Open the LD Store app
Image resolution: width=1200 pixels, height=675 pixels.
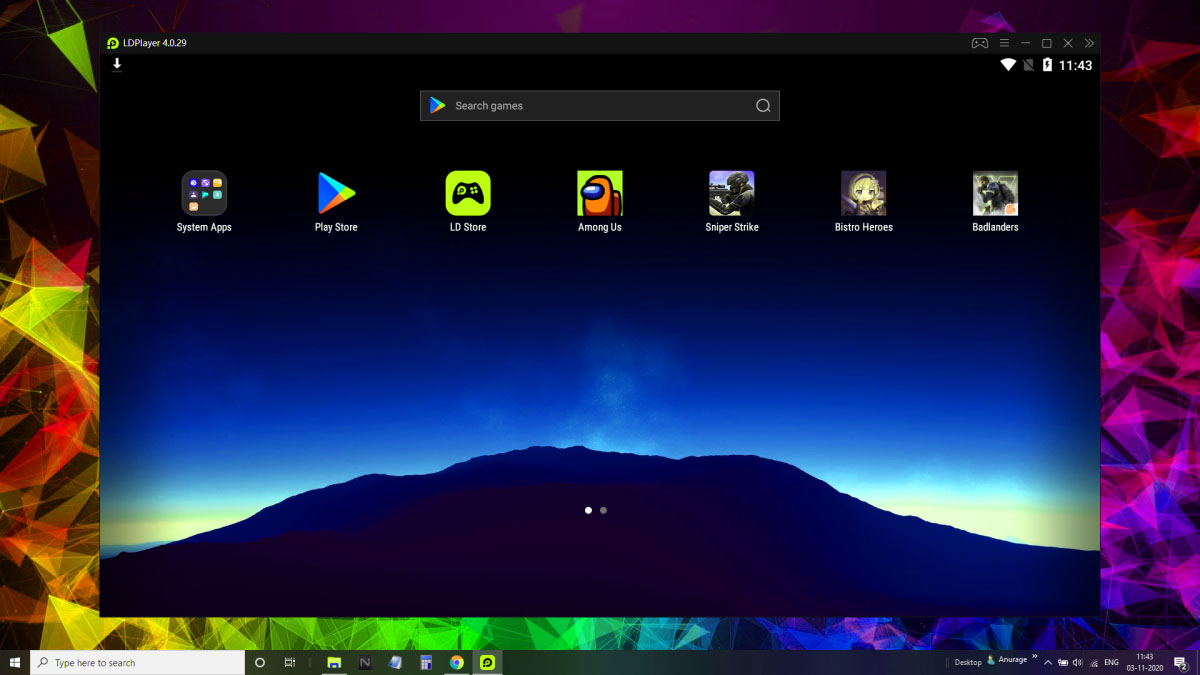pyautogui.click(x=468, y=193)
